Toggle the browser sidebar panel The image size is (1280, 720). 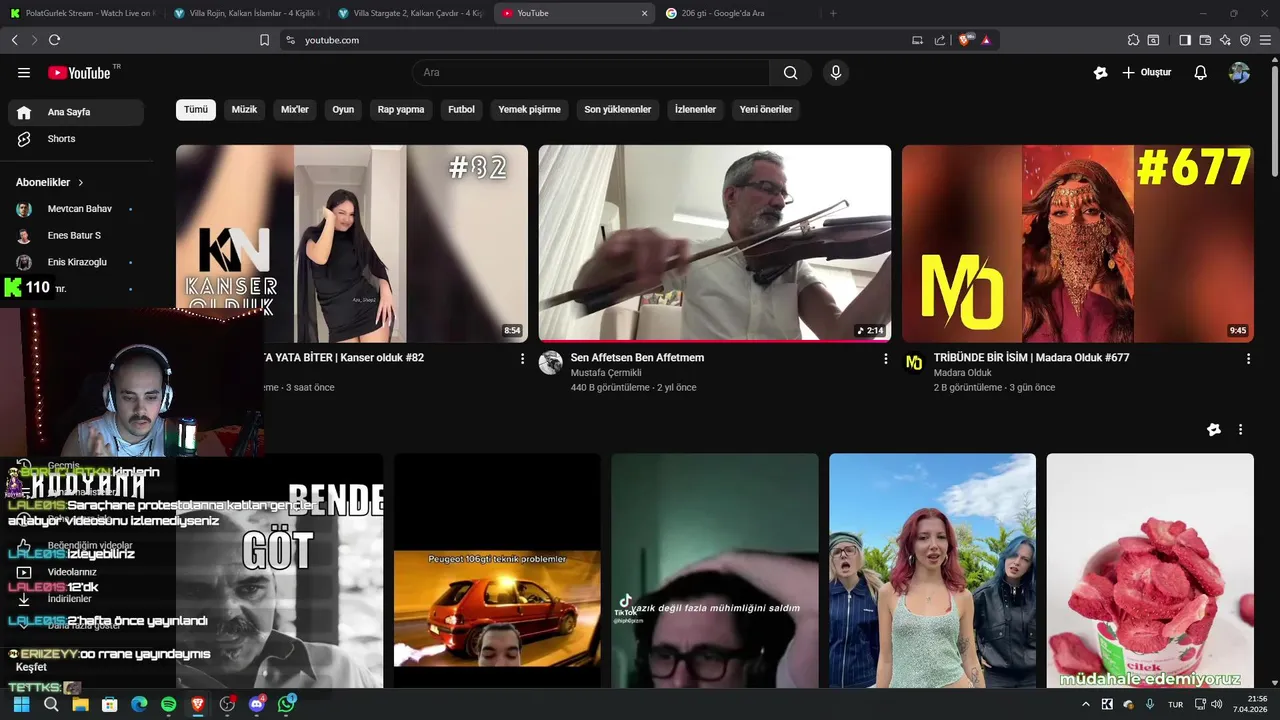pyautogui.click(x=1185, y=40)
